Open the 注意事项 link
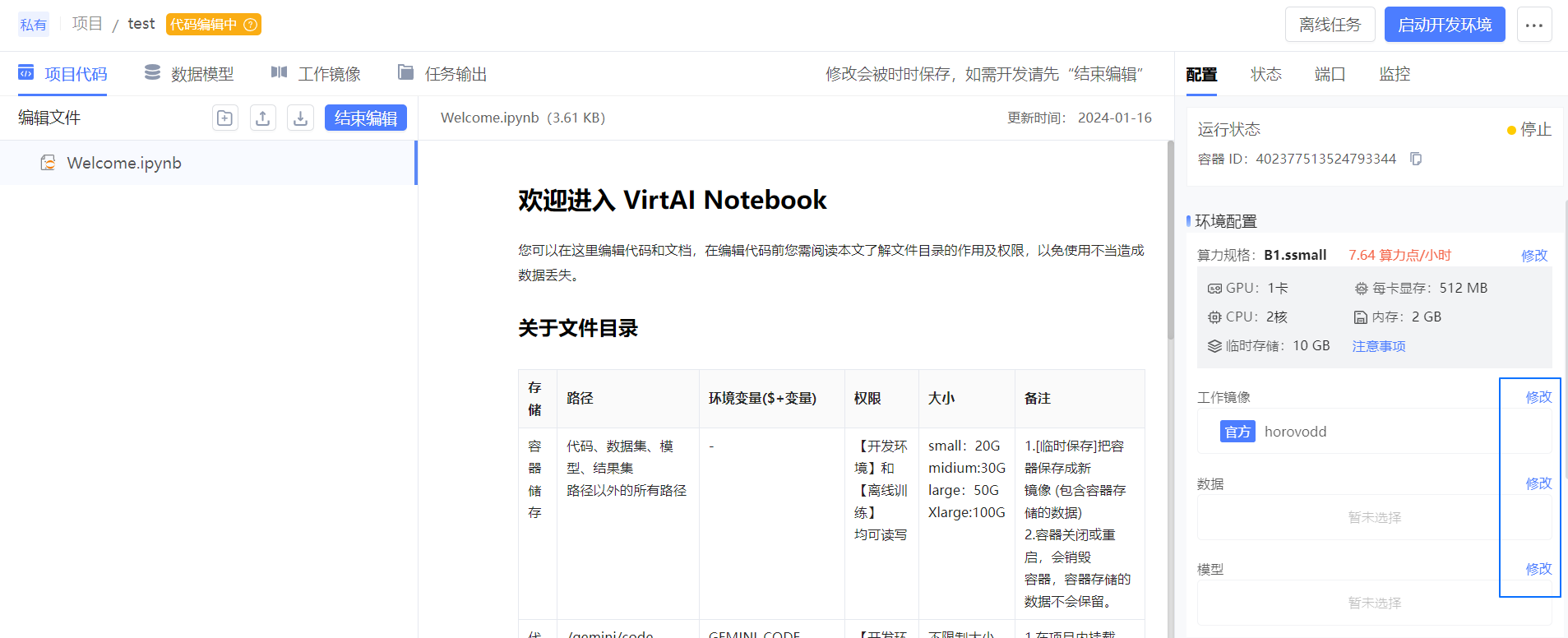This screenshot has width=1568, height=638. [x=1378, y=346]
